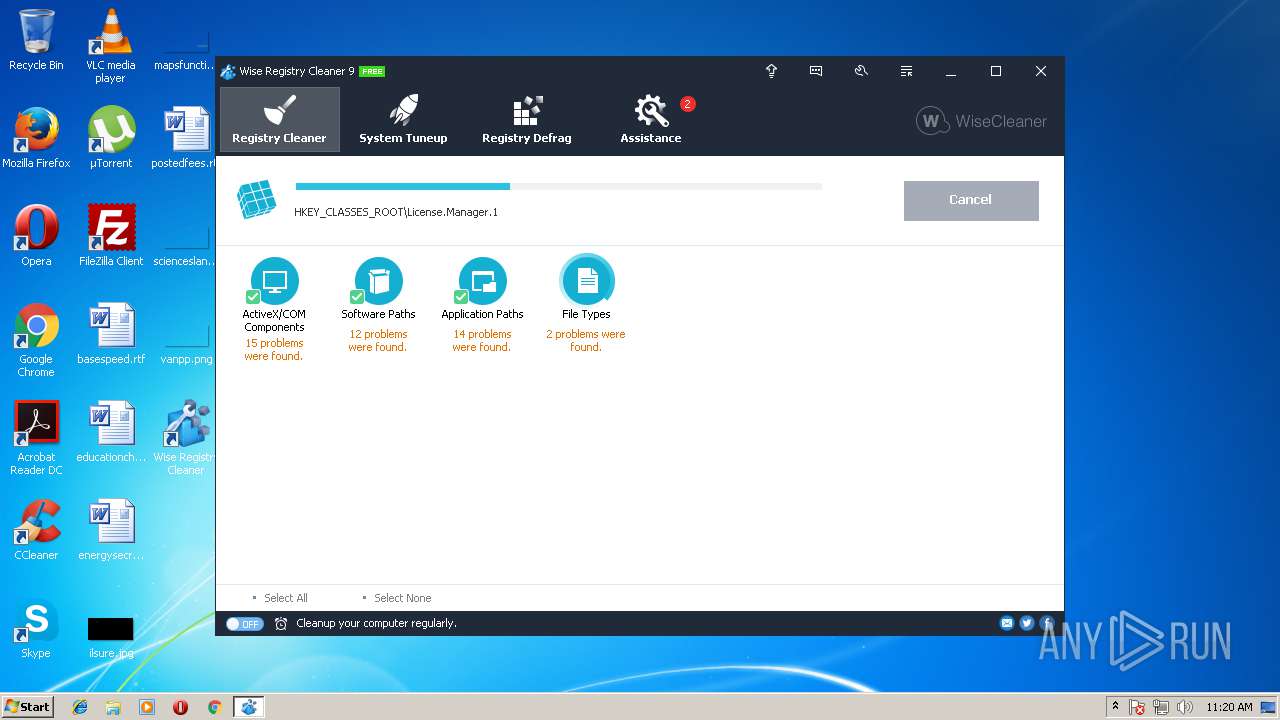Uncheck ActiveX/COM Components checkbox
The height and width of the screenshot is (720, 1280).
click(x=253, y=297)
